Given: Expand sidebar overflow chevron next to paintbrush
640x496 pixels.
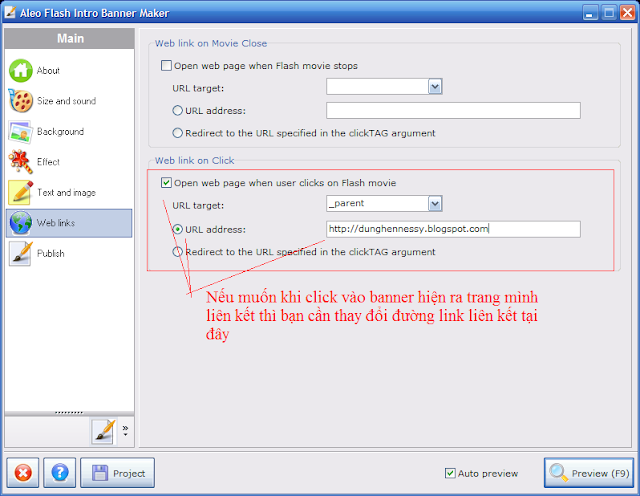Looking at the screenshot, I should 125,430.
